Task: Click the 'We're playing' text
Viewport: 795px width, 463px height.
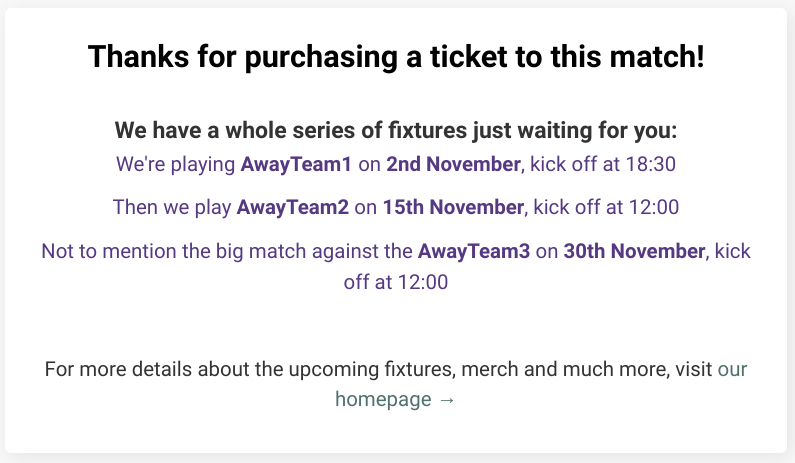Action: click(175, 164)
